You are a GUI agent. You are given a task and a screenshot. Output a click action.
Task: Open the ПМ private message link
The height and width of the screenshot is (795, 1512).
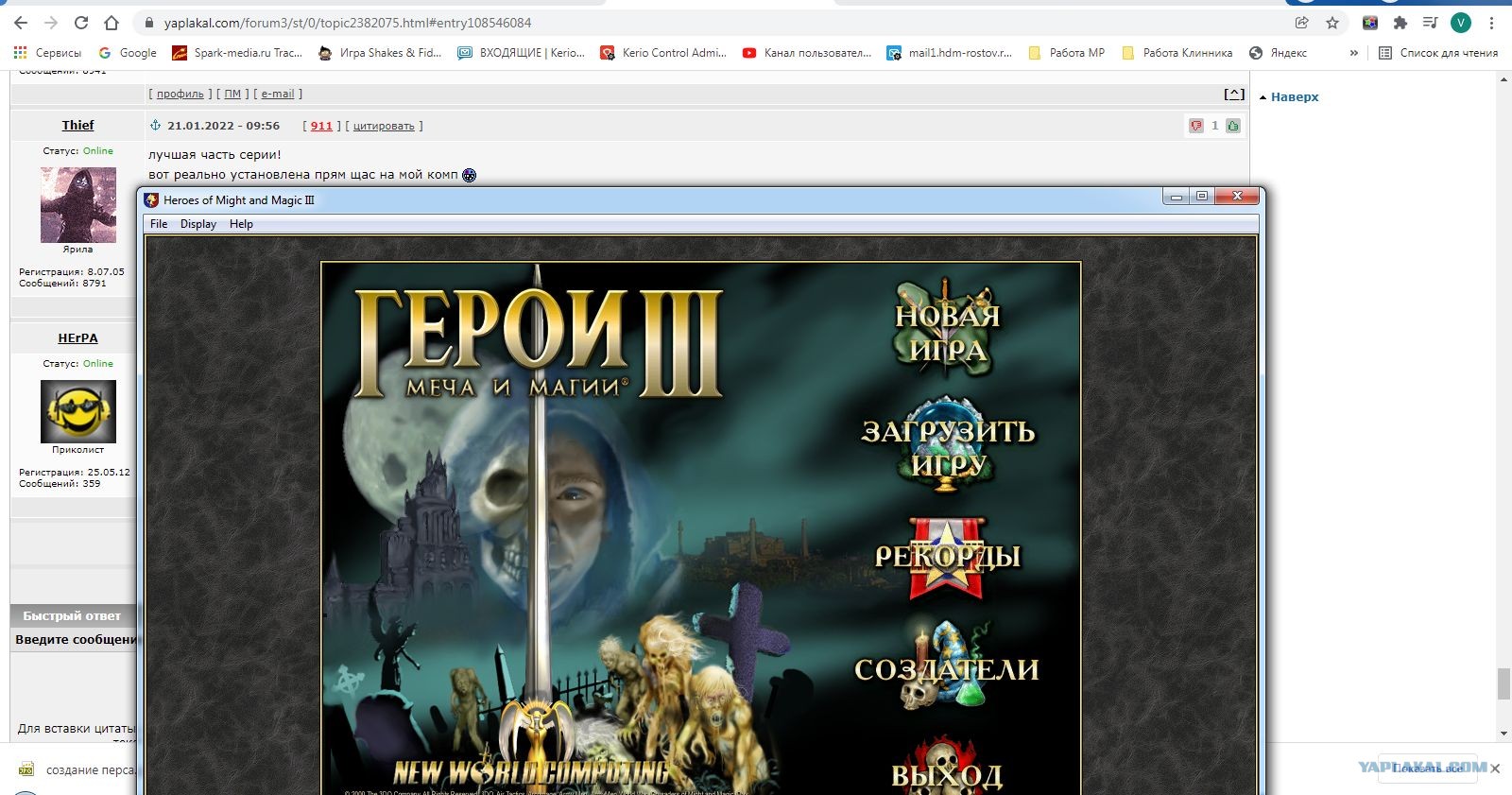click(232, 94)
